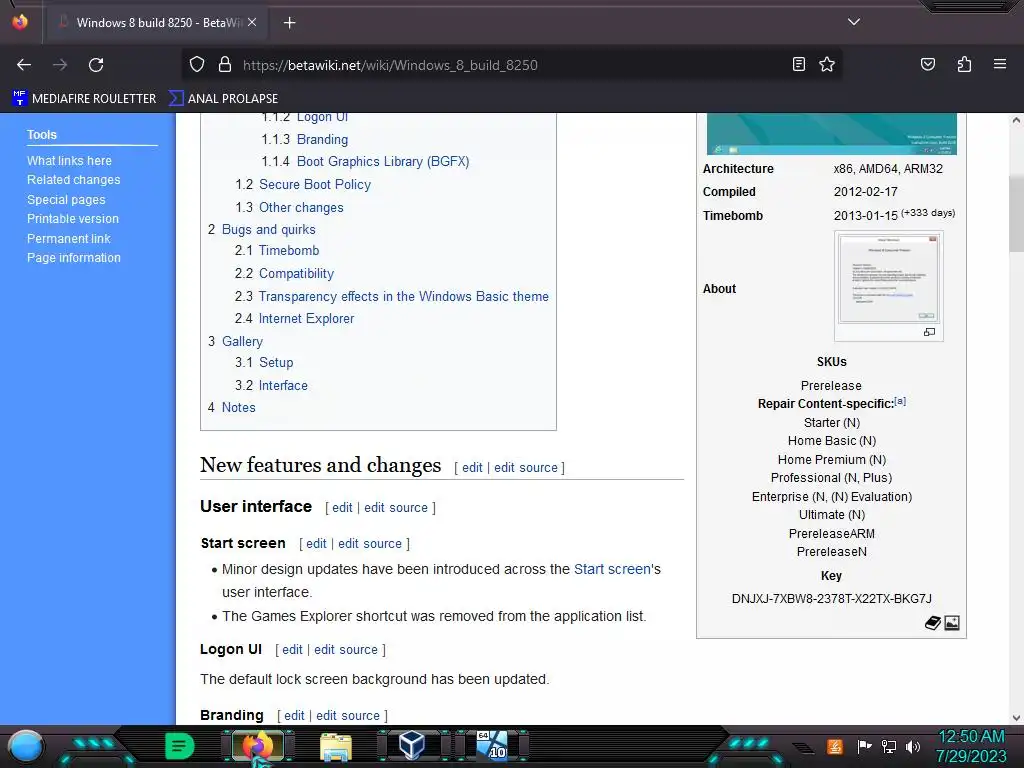Go to Special pages link
The height and width of the screenshot is (768, 1024).
[x=66, y=200]
